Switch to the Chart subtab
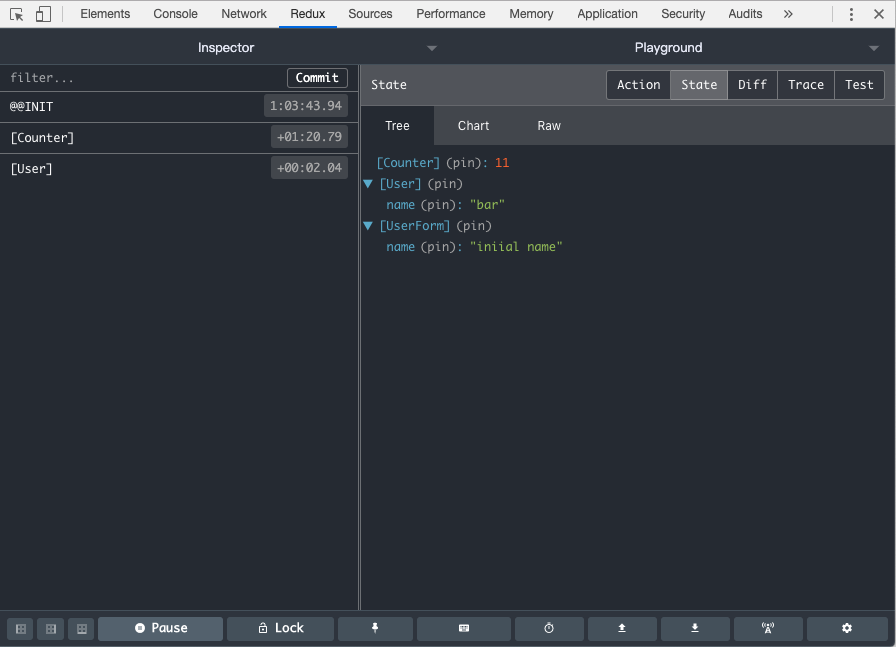This screenshot has height=647, width=896. [x=473, y=126]
